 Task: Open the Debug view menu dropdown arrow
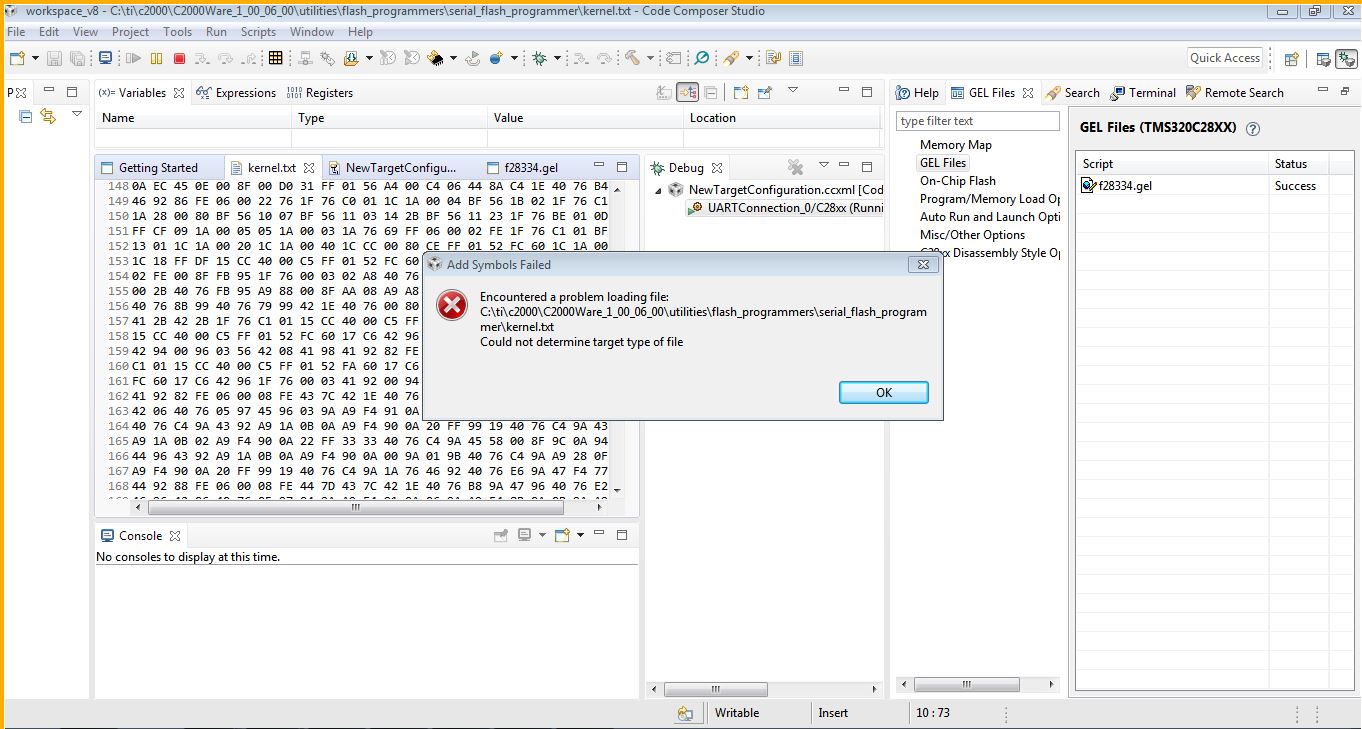[x=824, y=165]
